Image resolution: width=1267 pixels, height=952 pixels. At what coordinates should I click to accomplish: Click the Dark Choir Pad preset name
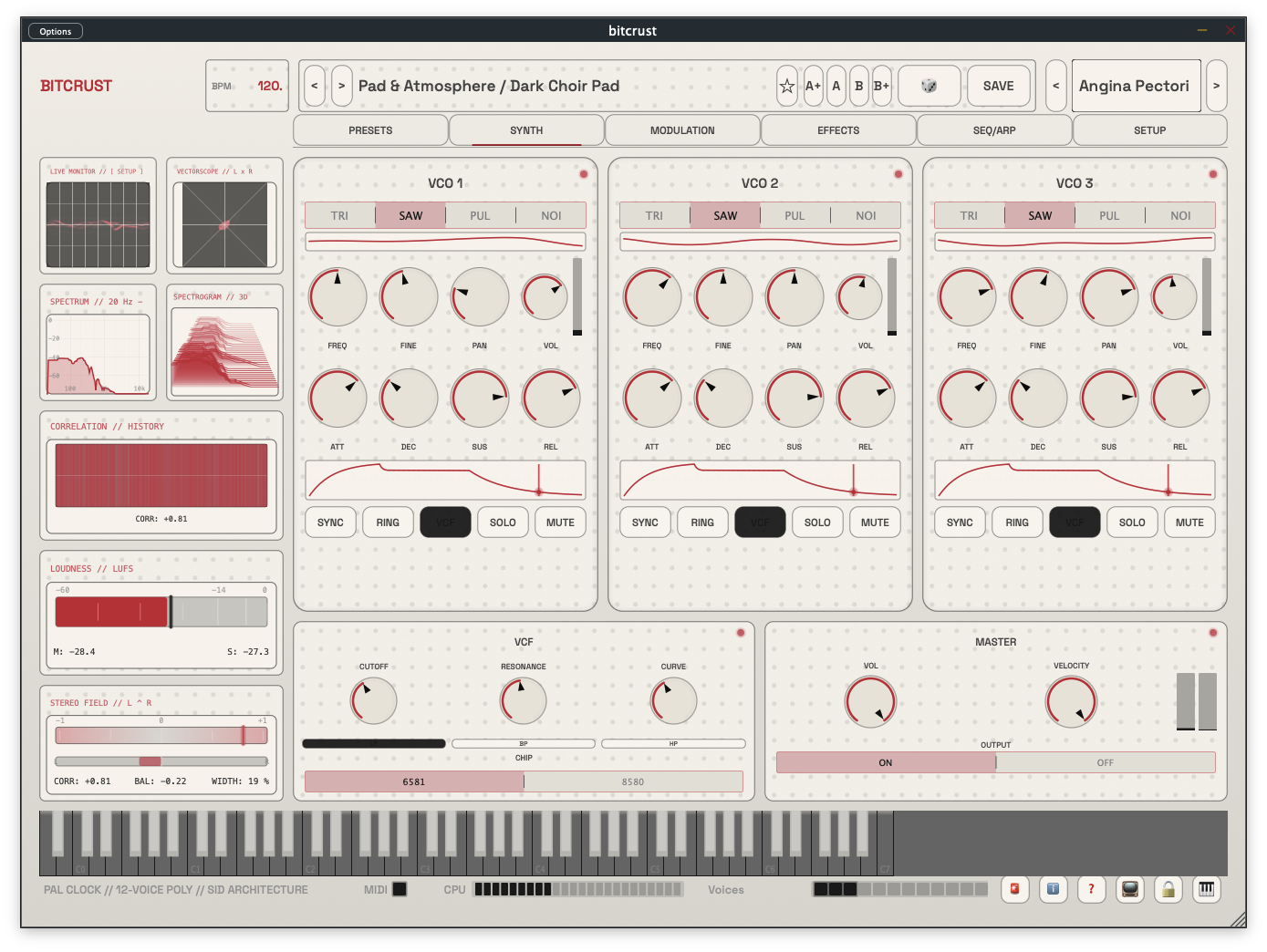click(565, 86)
